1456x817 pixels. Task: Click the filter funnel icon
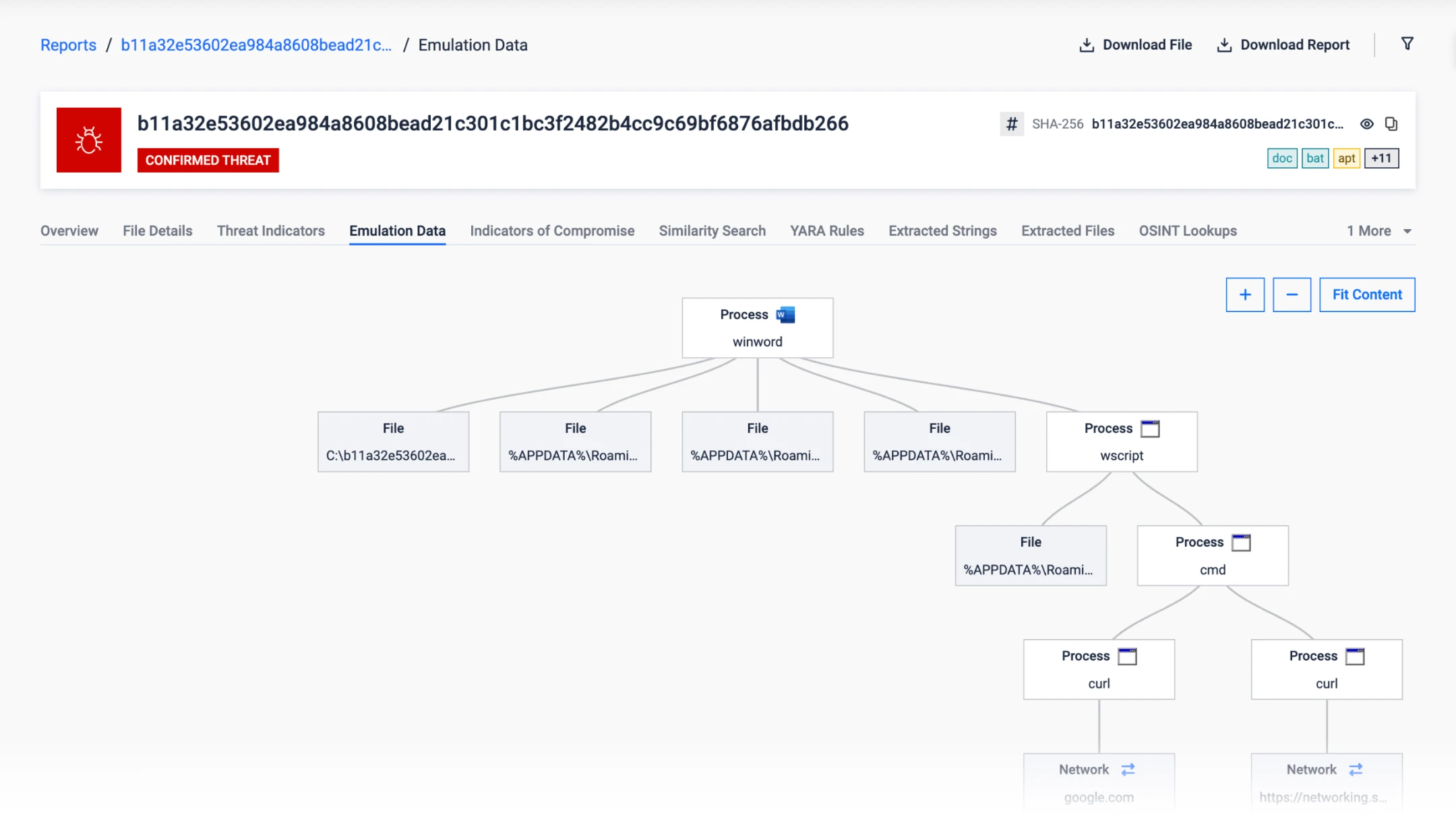1407,44
